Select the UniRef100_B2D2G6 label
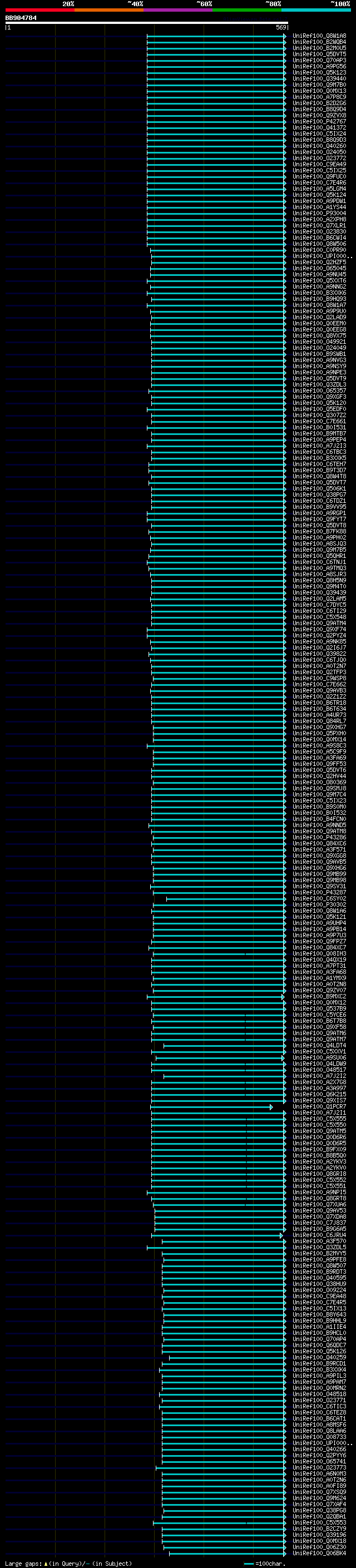Viewport: 356px width, 1568px height. [319, 103]
